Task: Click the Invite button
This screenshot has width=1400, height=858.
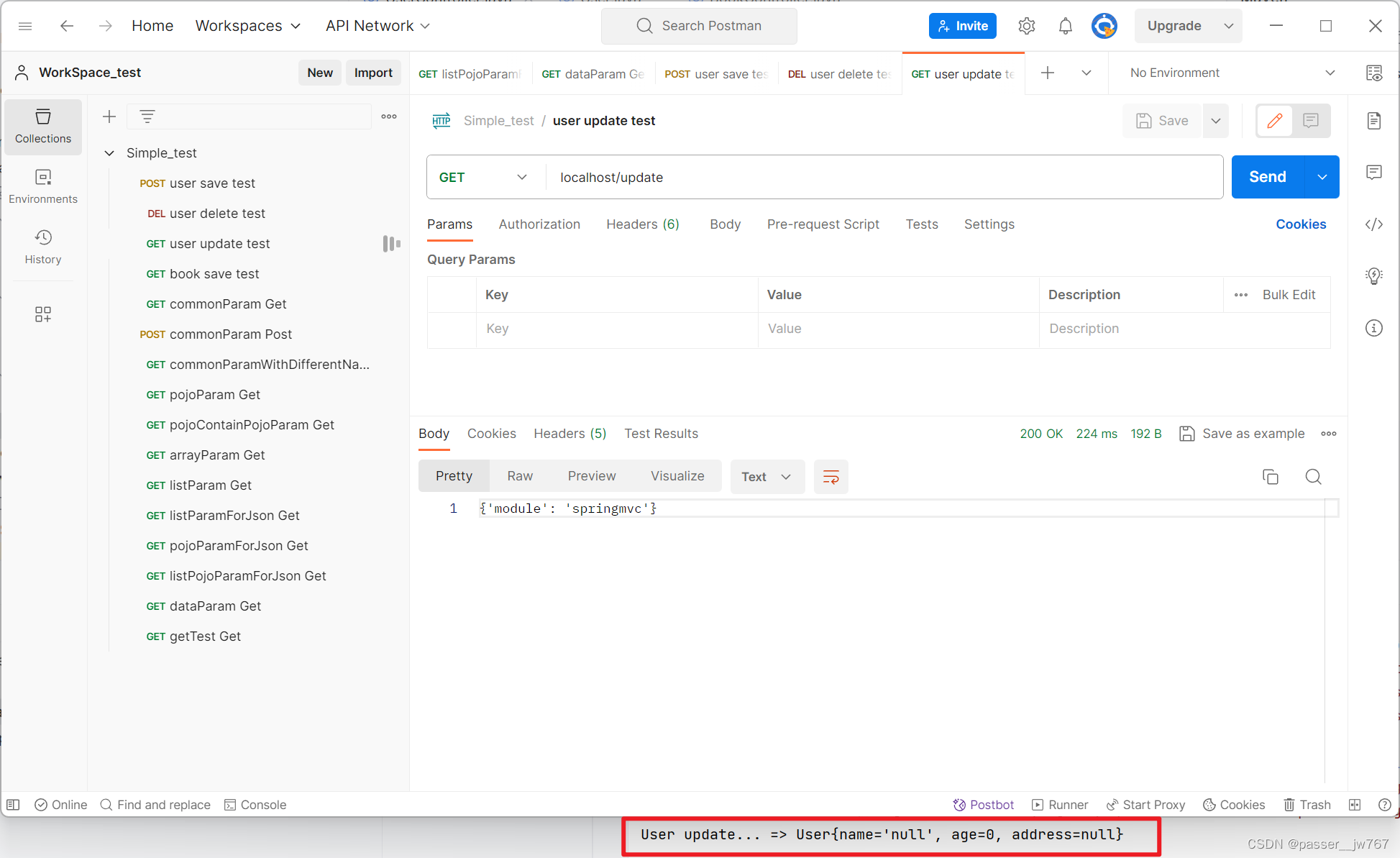Action: (962, 26)
